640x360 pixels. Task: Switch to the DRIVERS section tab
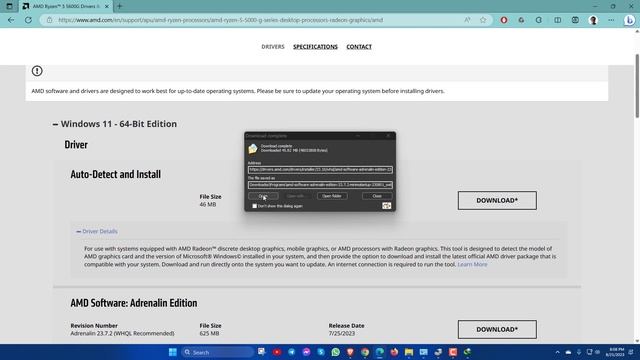pyautogui.click(x=273, y=47)
